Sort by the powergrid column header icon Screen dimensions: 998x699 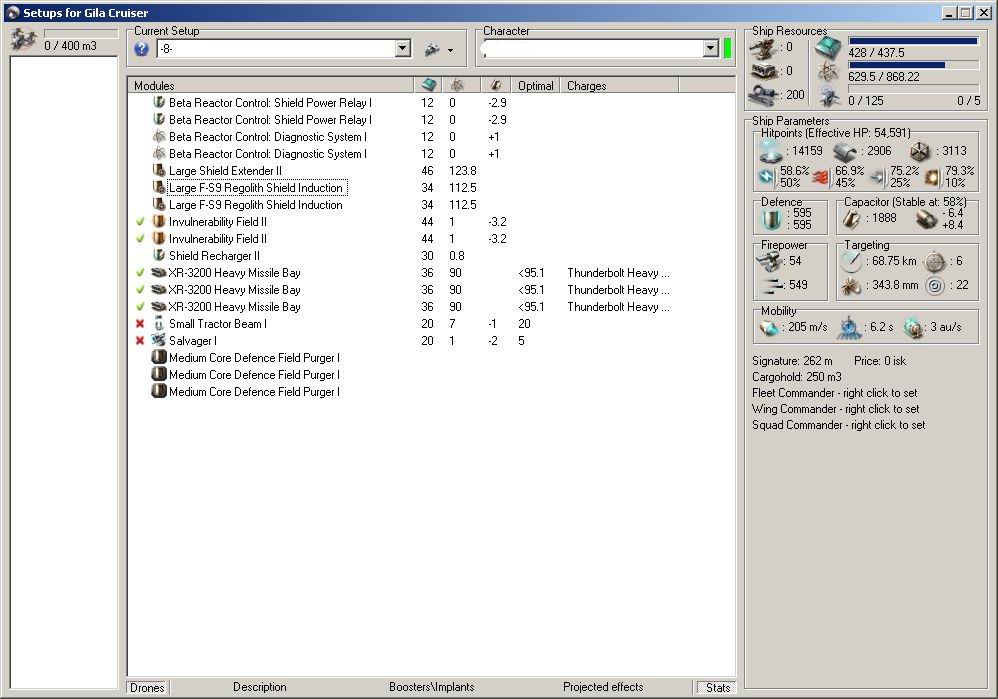(456, 85)
